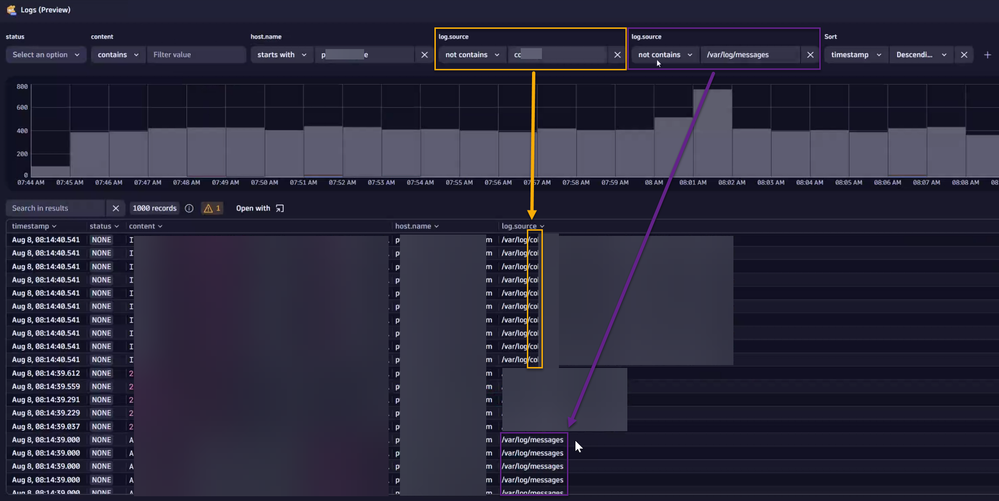The width and height of the screenshot is (999, 501).
Task: Remove the Sort setting with X
Action: [964, 55]
